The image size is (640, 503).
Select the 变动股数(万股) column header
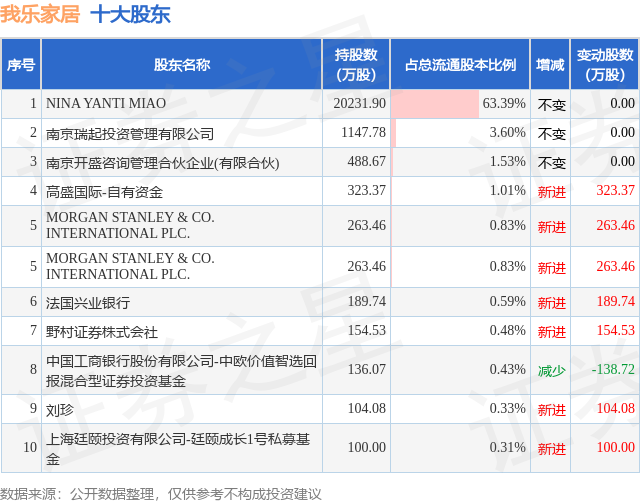[605, 65]
